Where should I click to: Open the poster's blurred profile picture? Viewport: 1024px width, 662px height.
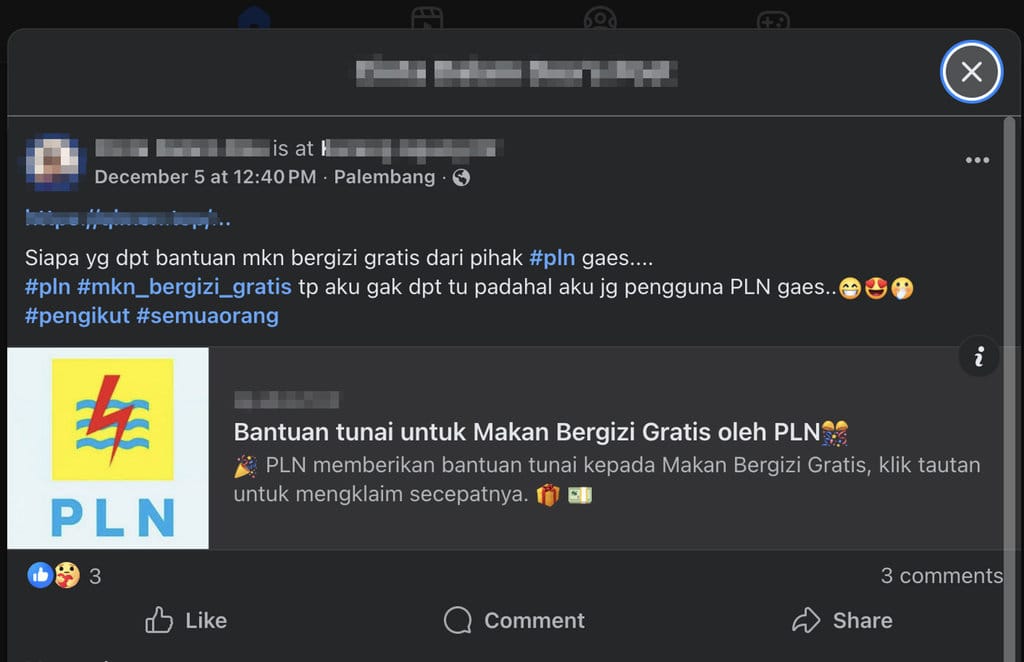52,161
